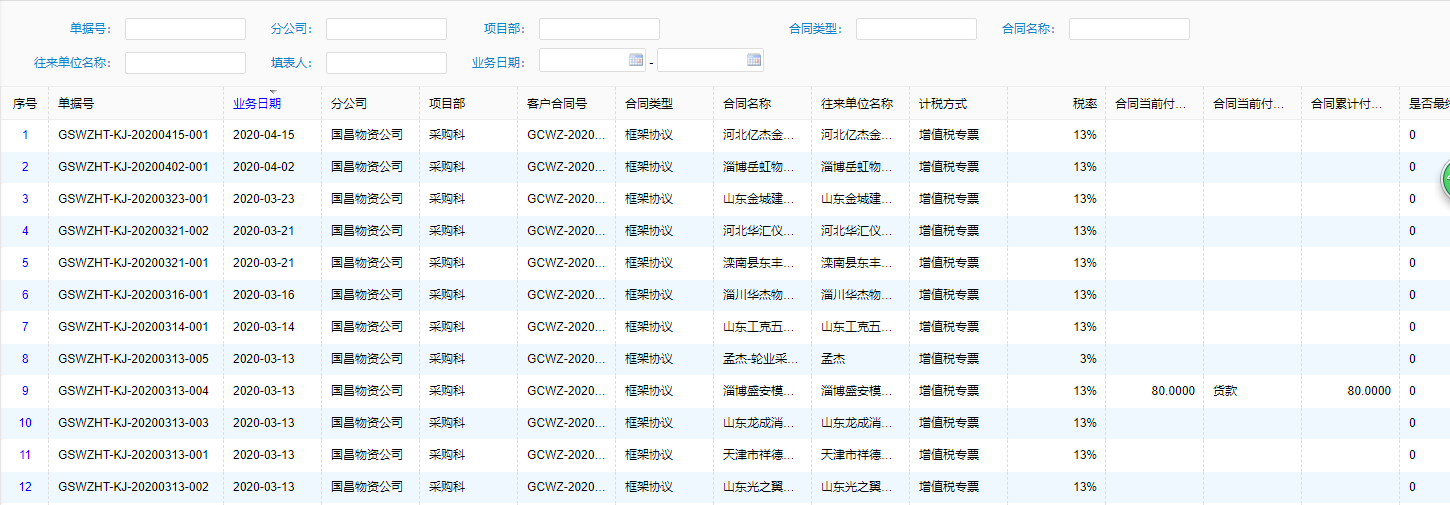Sort by the 业务日期 column header
The height and width of the screenshot is (505, 1450).
(257, 103)
